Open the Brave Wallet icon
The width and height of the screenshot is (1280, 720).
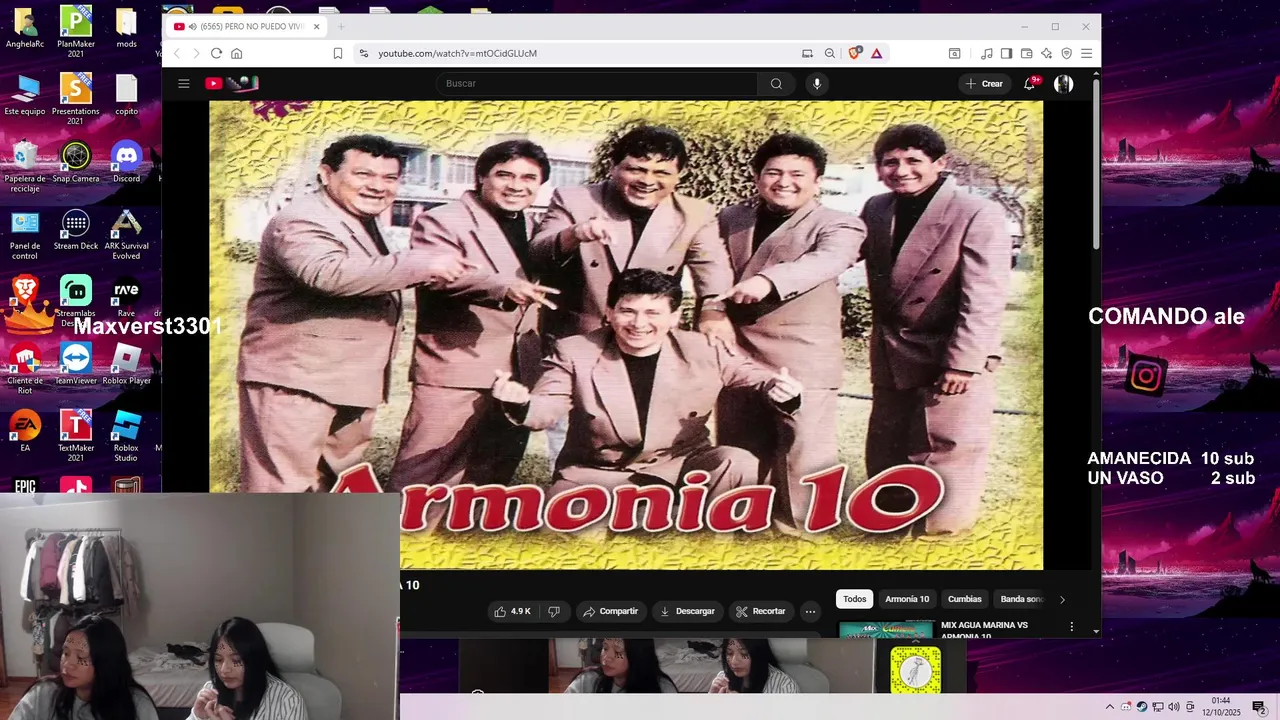click(x=1027, y=53)
